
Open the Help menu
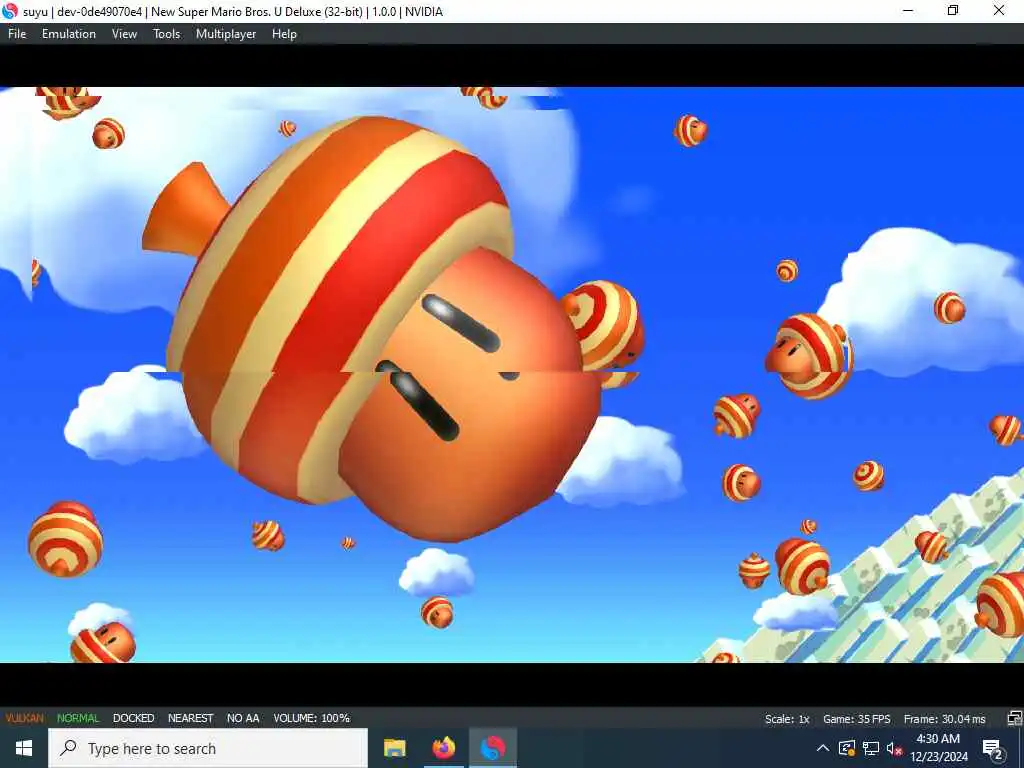284,34
